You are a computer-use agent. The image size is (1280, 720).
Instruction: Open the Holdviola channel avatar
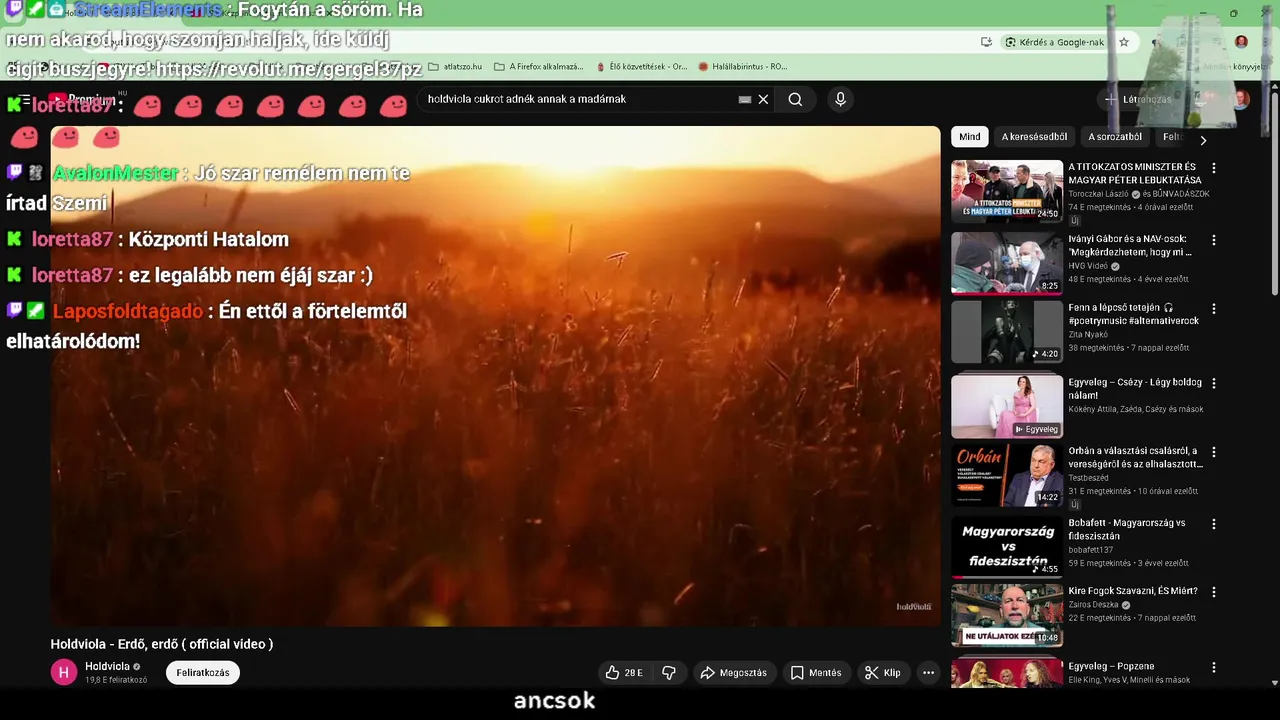(x=64, y=673)
